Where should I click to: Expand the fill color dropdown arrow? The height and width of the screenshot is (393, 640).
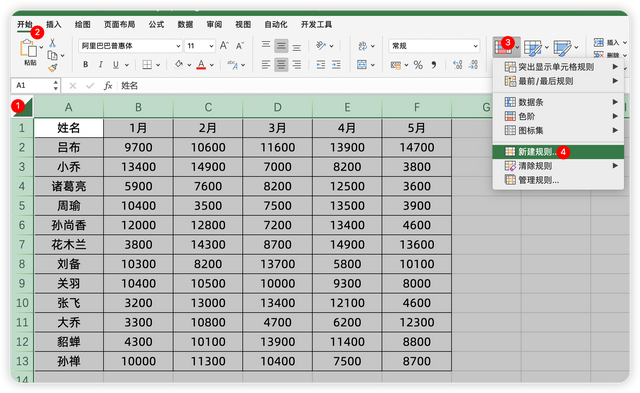coord(189,64)
